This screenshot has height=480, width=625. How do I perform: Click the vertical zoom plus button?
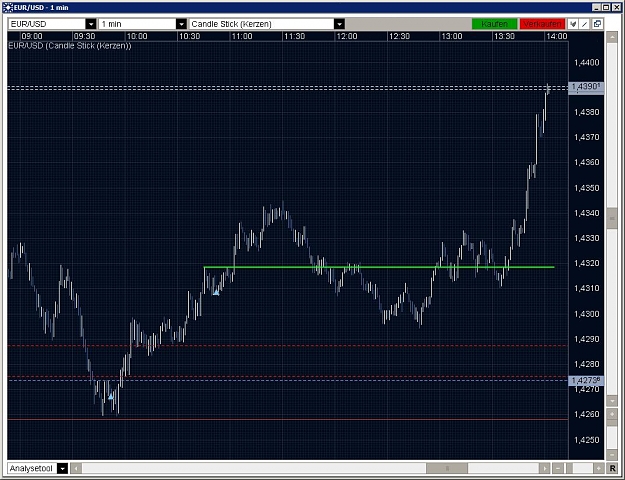click(x=612, y=415)
